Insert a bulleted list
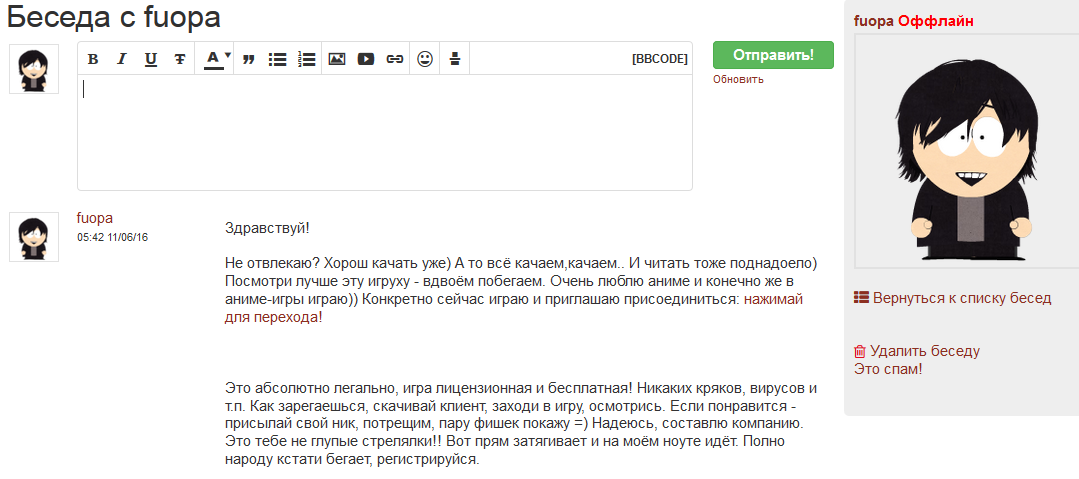1079x479 pixels. 278,59
